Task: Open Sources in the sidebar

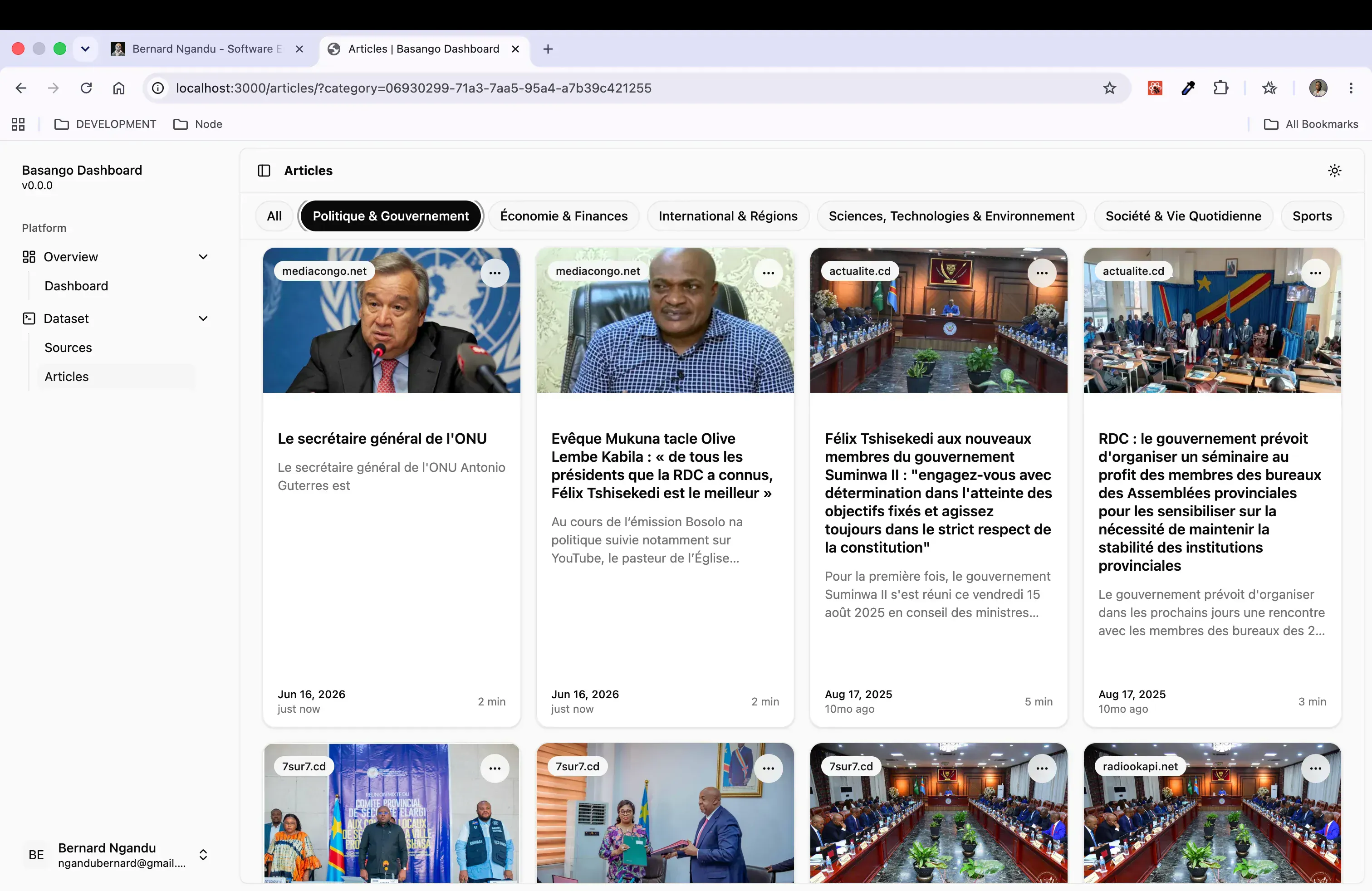Action: click(x=68, y=348)
